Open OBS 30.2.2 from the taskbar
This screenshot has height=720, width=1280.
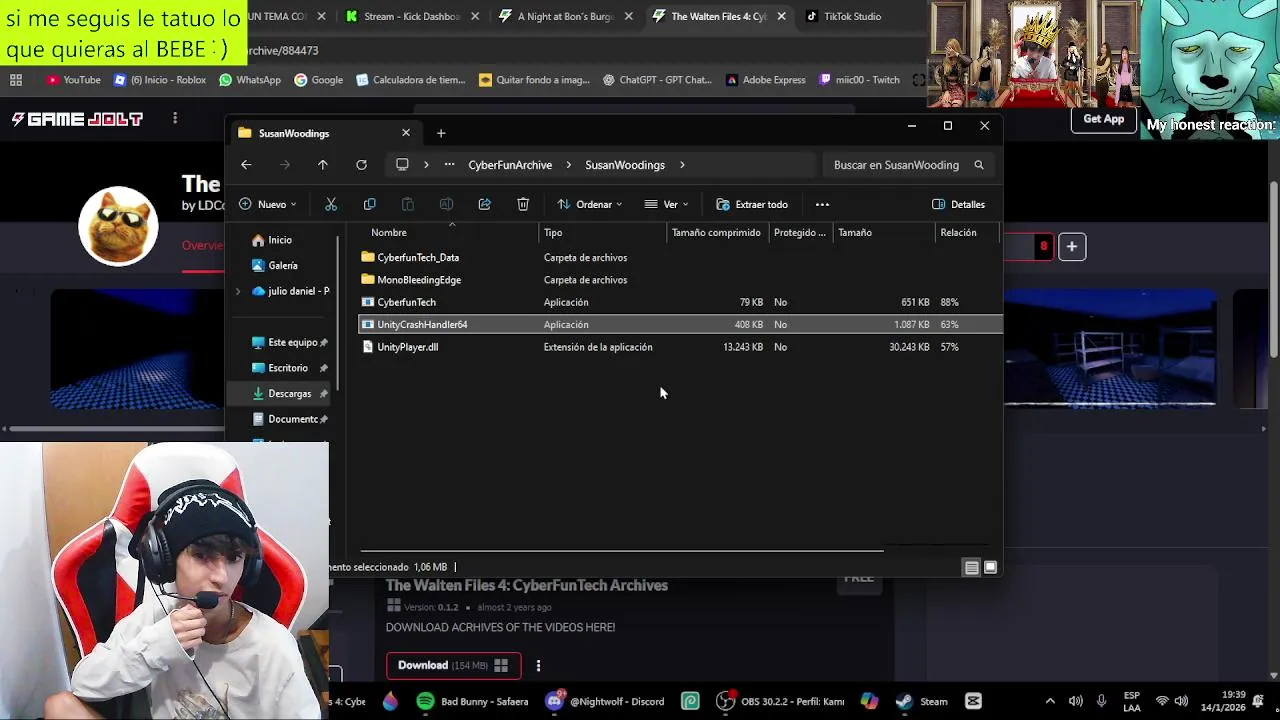pyautogui.click(x=781, y=701)
